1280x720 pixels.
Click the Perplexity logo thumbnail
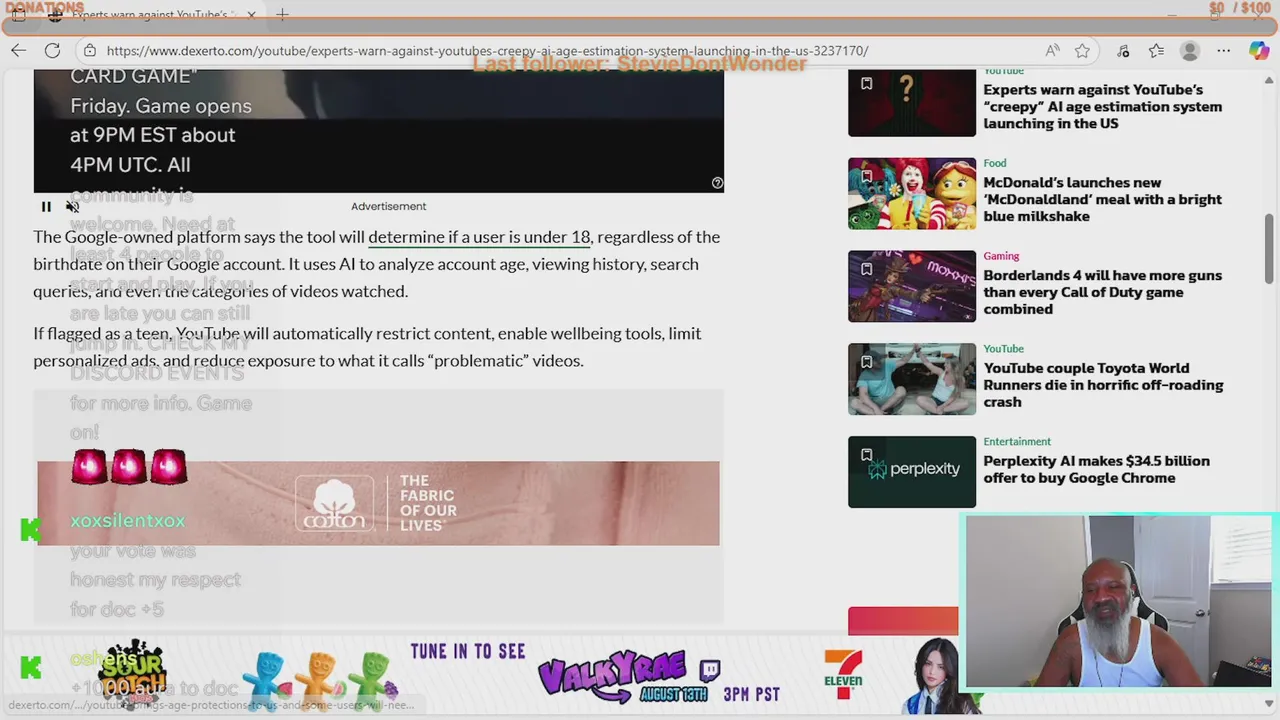[x=912, y=472]
